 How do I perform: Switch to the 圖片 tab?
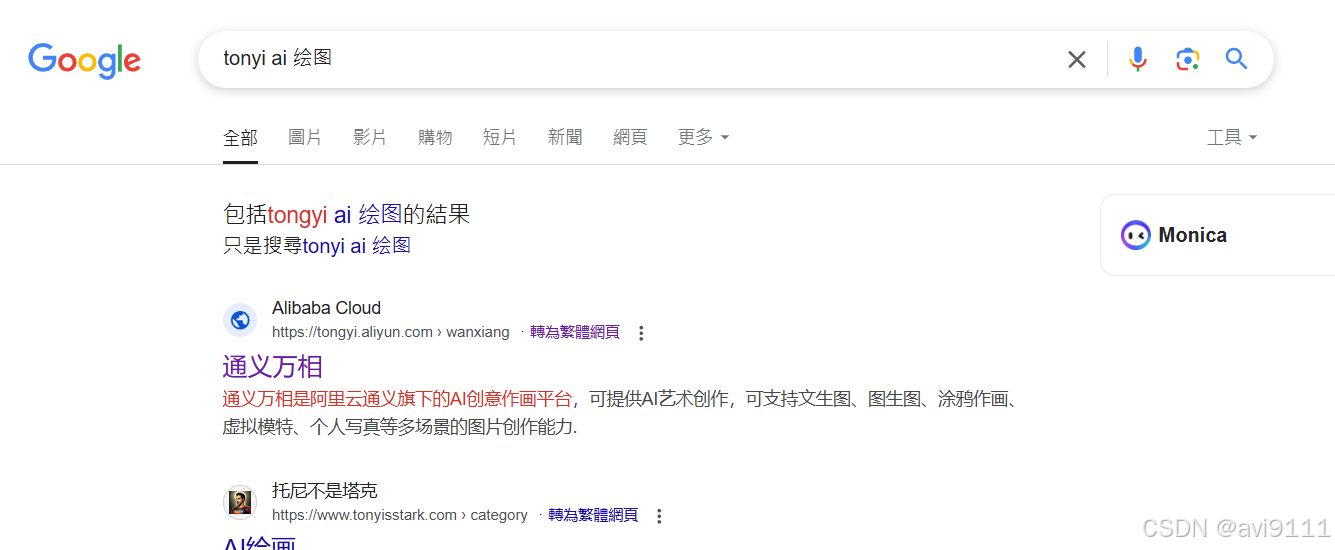pyautogui.click(x=305, y=138)
